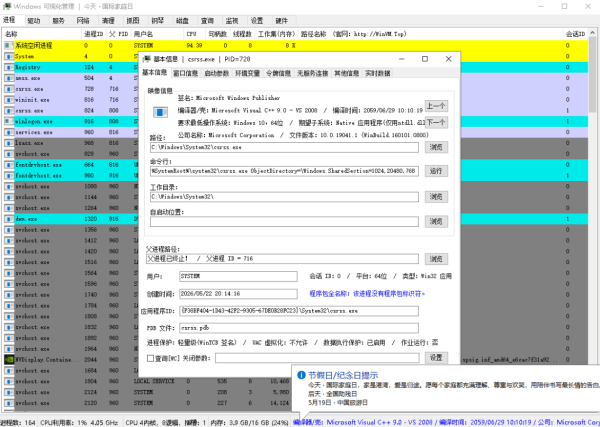Click the 基本信息 dialog title bar icon
Viewport: 600px width, 427px height.
coord(147,59)
